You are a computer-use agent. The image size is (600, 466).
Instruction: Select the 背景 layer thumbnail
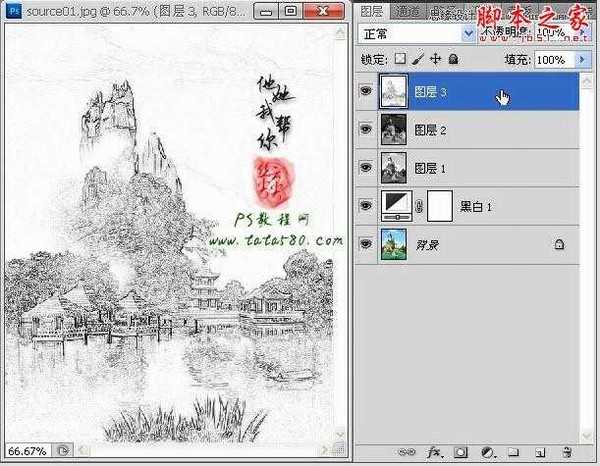[x=394, y=244]
